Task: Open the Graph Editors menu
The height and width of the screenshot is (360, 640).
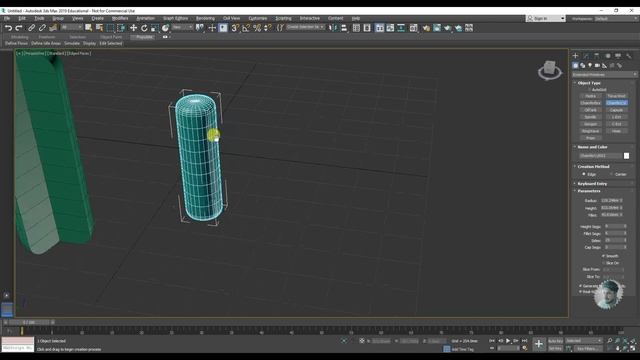Action: pos(175,18)
